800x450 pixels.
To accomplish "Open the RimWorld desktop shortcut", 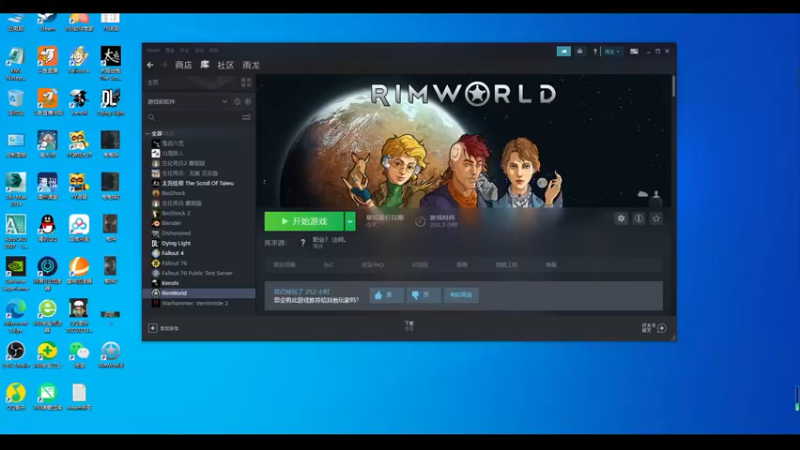I will (110, 355).
